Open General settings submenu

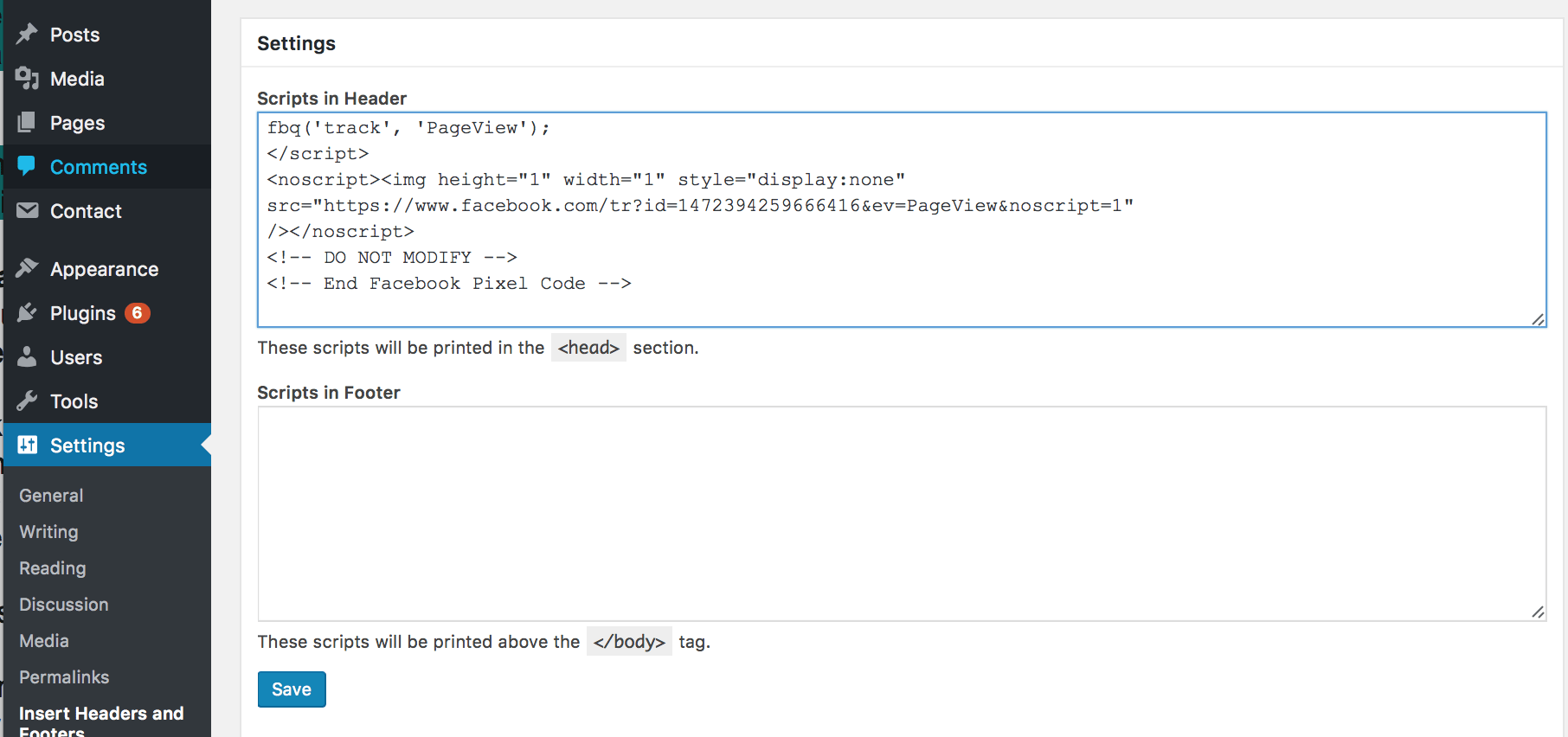51,496
